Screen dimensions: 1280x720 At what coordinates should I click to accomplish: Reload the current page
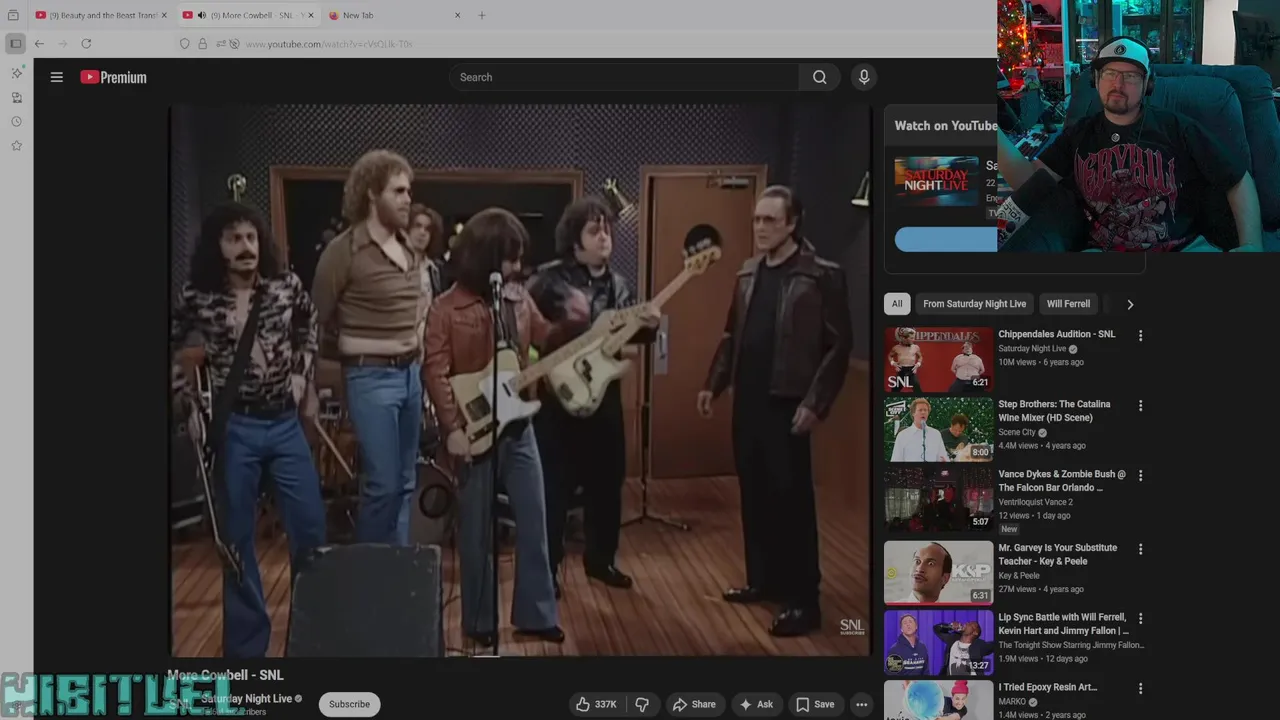point(86,44)
